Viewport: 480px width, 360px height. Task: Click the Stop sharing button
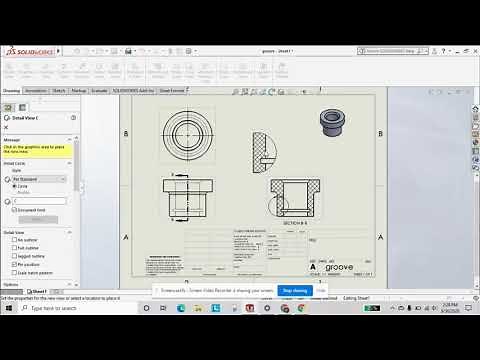295,291
